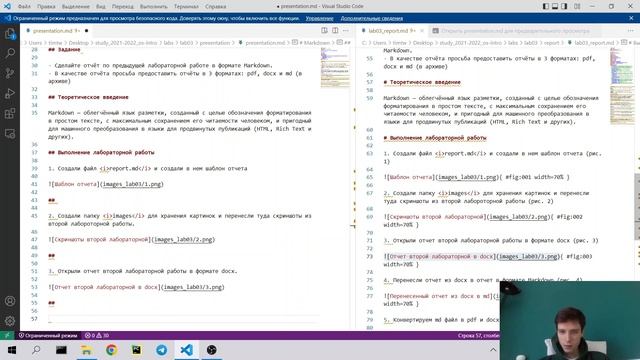This screenshot has height=360, width=640.
Task: Open the presentation.md preview tab
Action: click(514, 31)
